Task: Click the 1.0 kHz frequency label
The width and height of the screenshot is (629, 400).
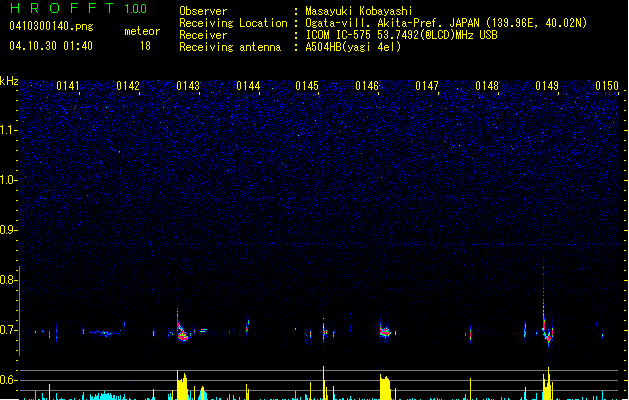Action: 8,180
